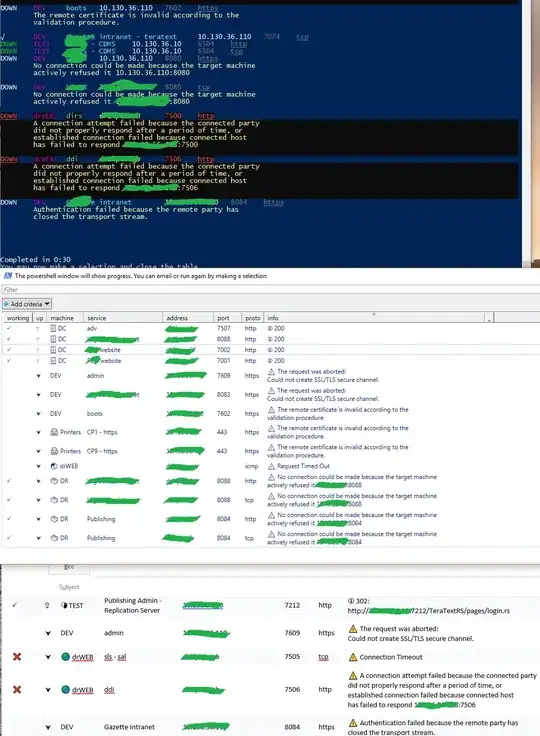The image size is (540, 736).
Task: Click Completed in 0:30 text in PowerShell
Action: click(x=35, y=260)
